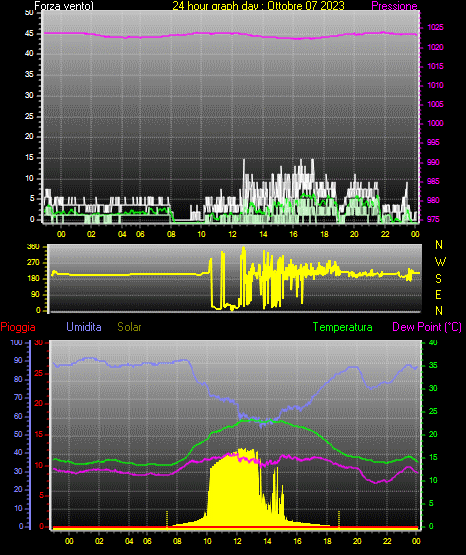Click '15' on the red rain axis
This screenshot has width=466, height=555.
pyautogui.click(x=39, y=434)
